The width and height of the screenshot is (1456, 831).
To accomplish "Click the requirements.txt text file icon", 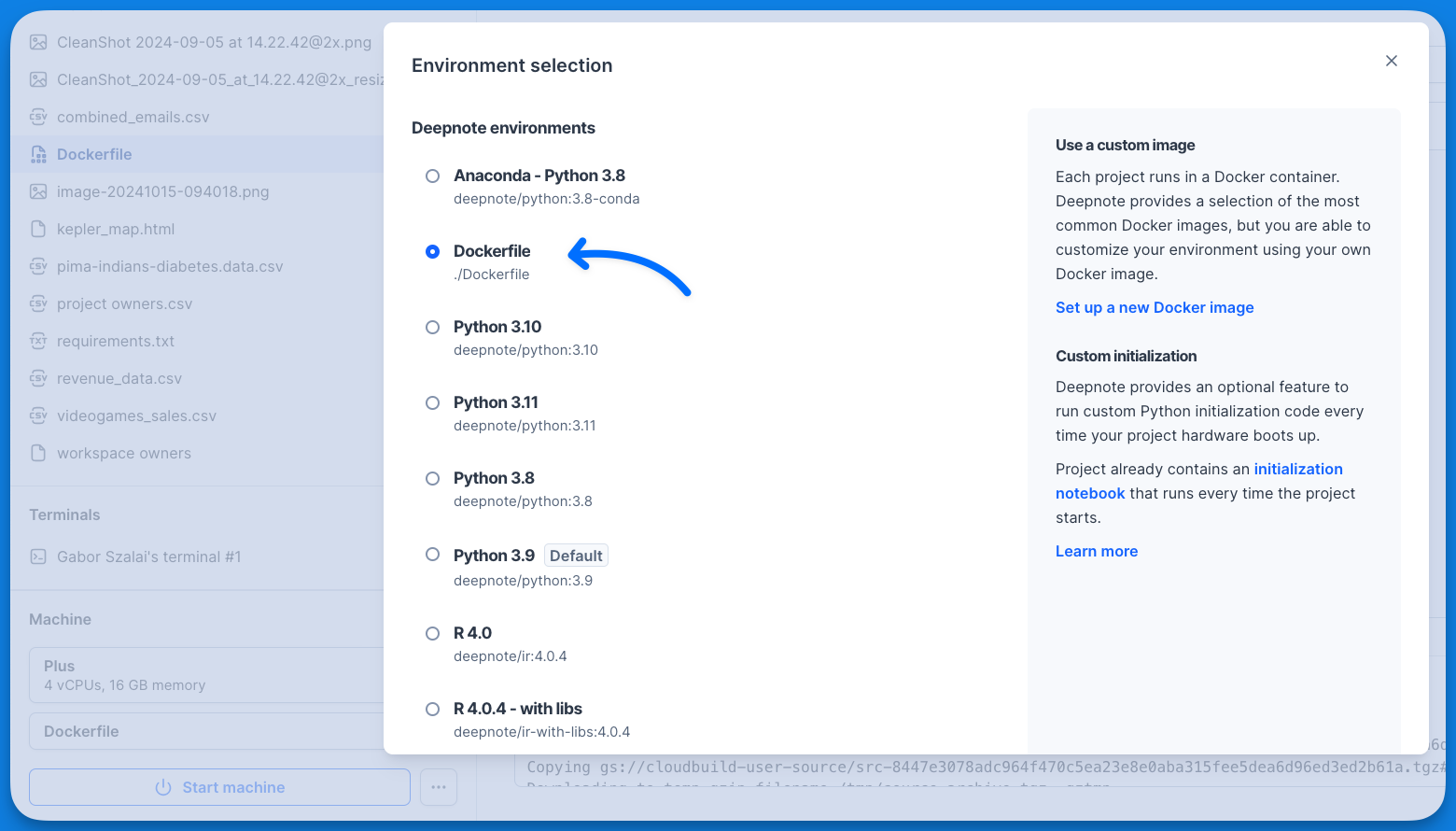I will [x=38, y=341].
